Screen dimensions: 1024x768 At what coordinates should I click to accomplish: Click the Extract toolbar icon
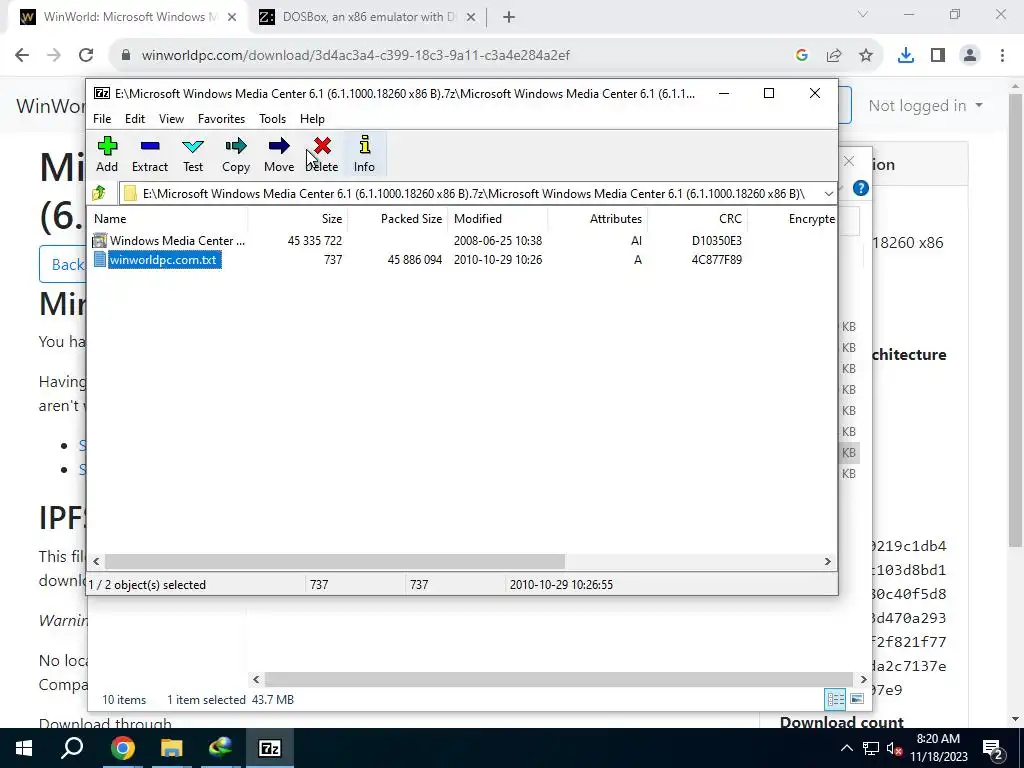(150, 146)
